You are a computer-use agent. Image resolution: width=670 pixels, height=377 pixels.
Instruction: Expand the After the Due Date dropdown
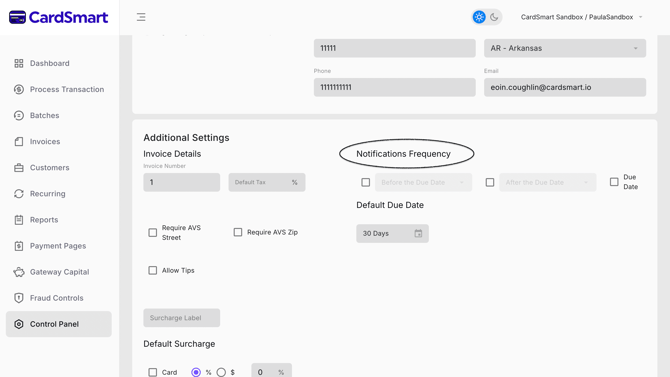tap(548, 183)
